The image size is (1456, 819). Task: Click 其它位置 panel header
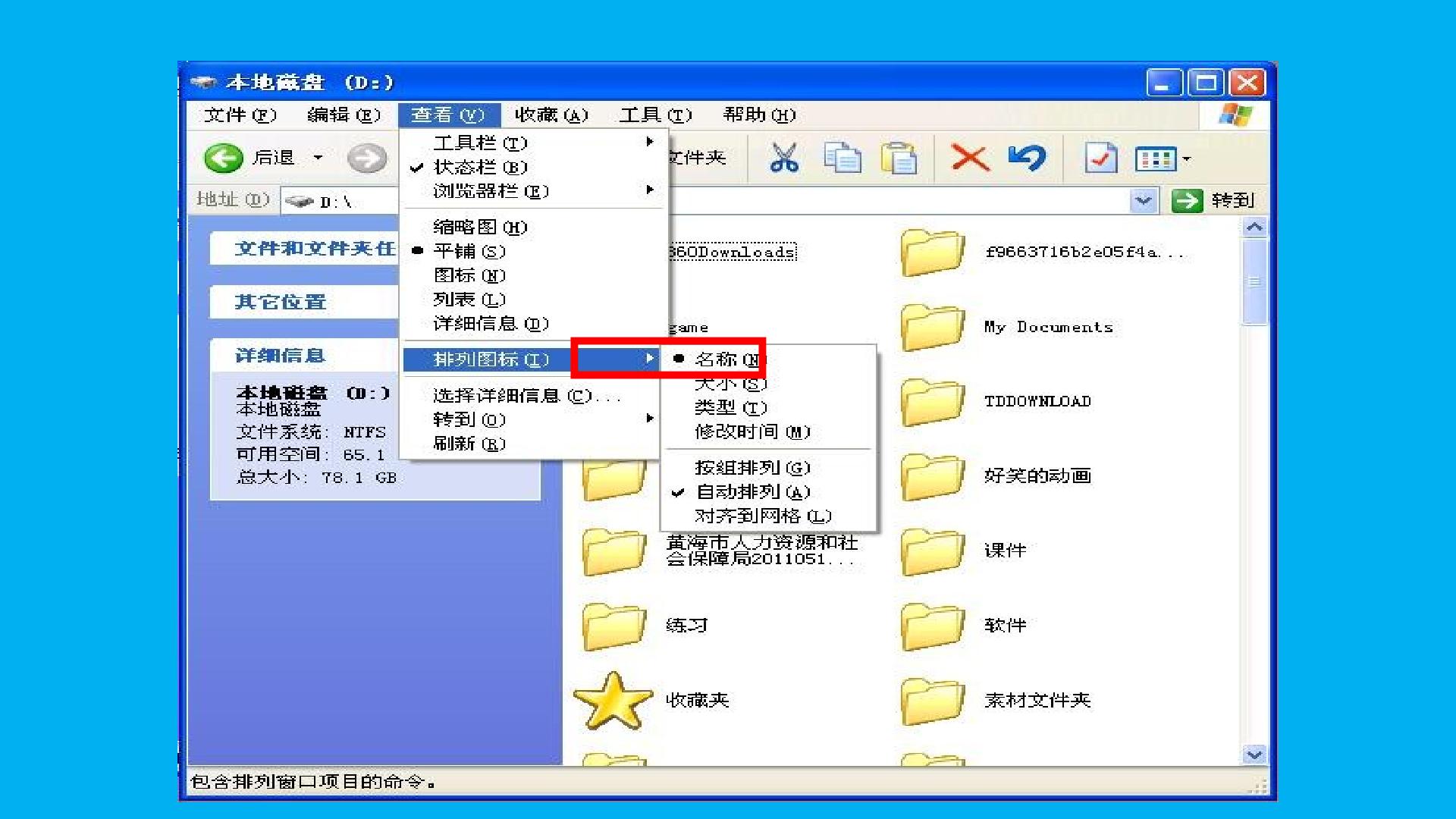click(305, 303)
